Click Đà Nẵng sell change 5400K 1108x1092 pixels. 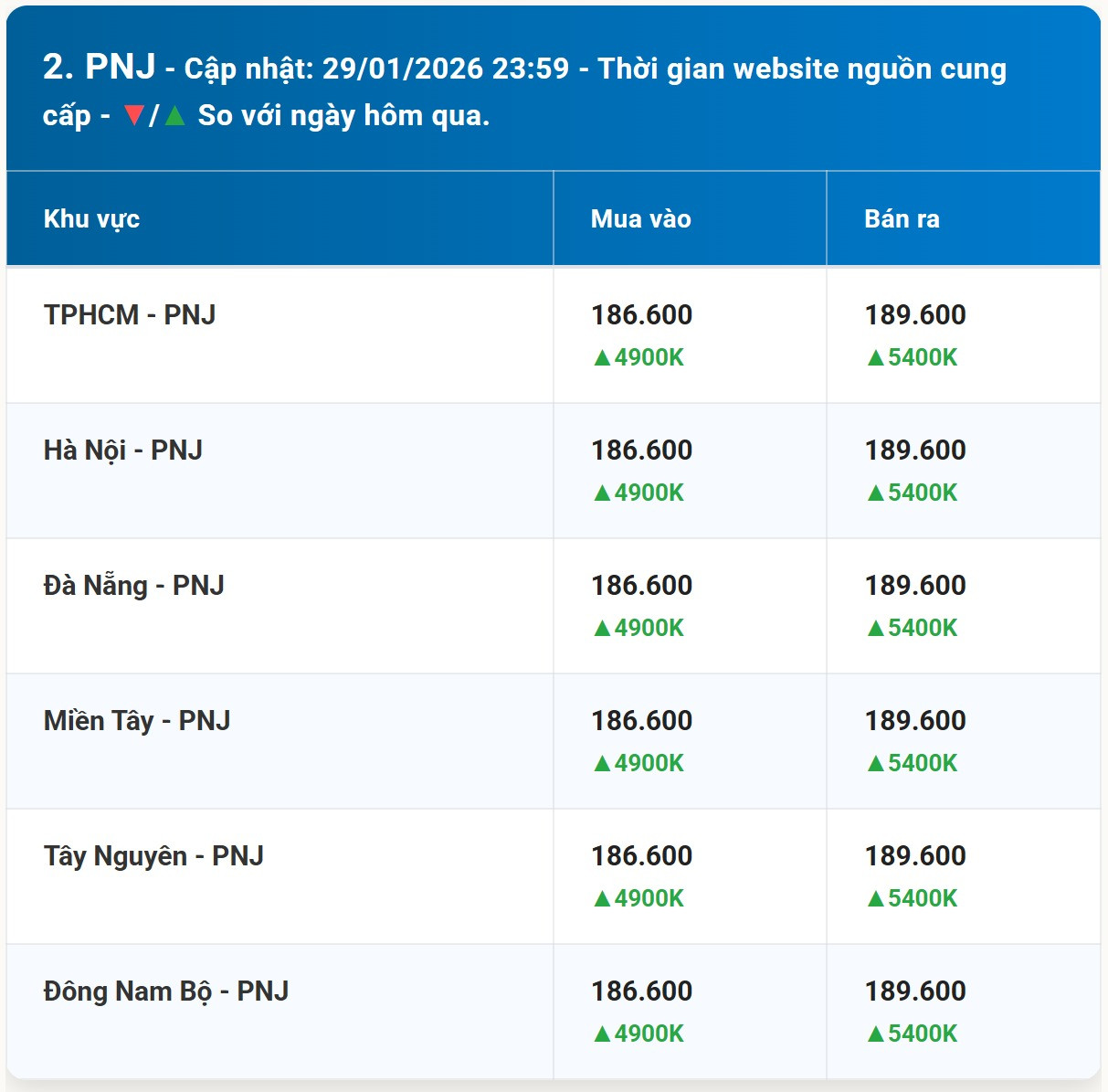coord(913,628)
